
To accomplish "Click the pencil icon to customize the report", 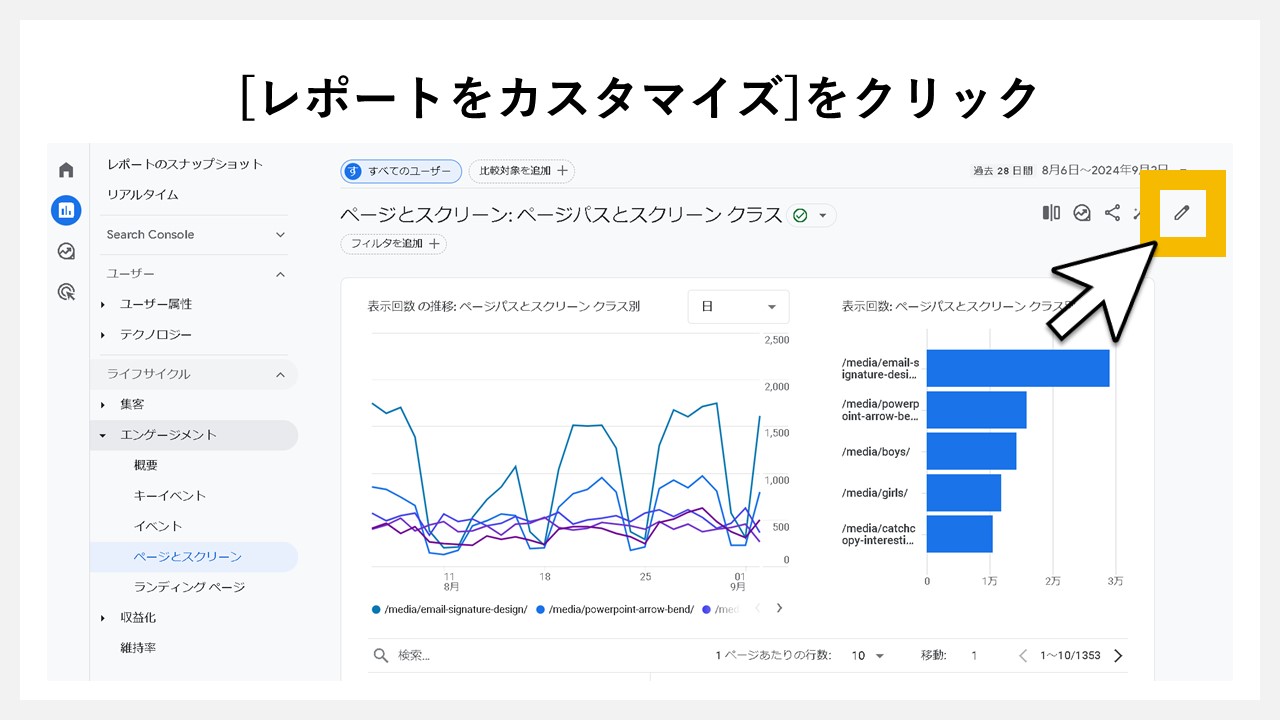I will click(1183, 214).
